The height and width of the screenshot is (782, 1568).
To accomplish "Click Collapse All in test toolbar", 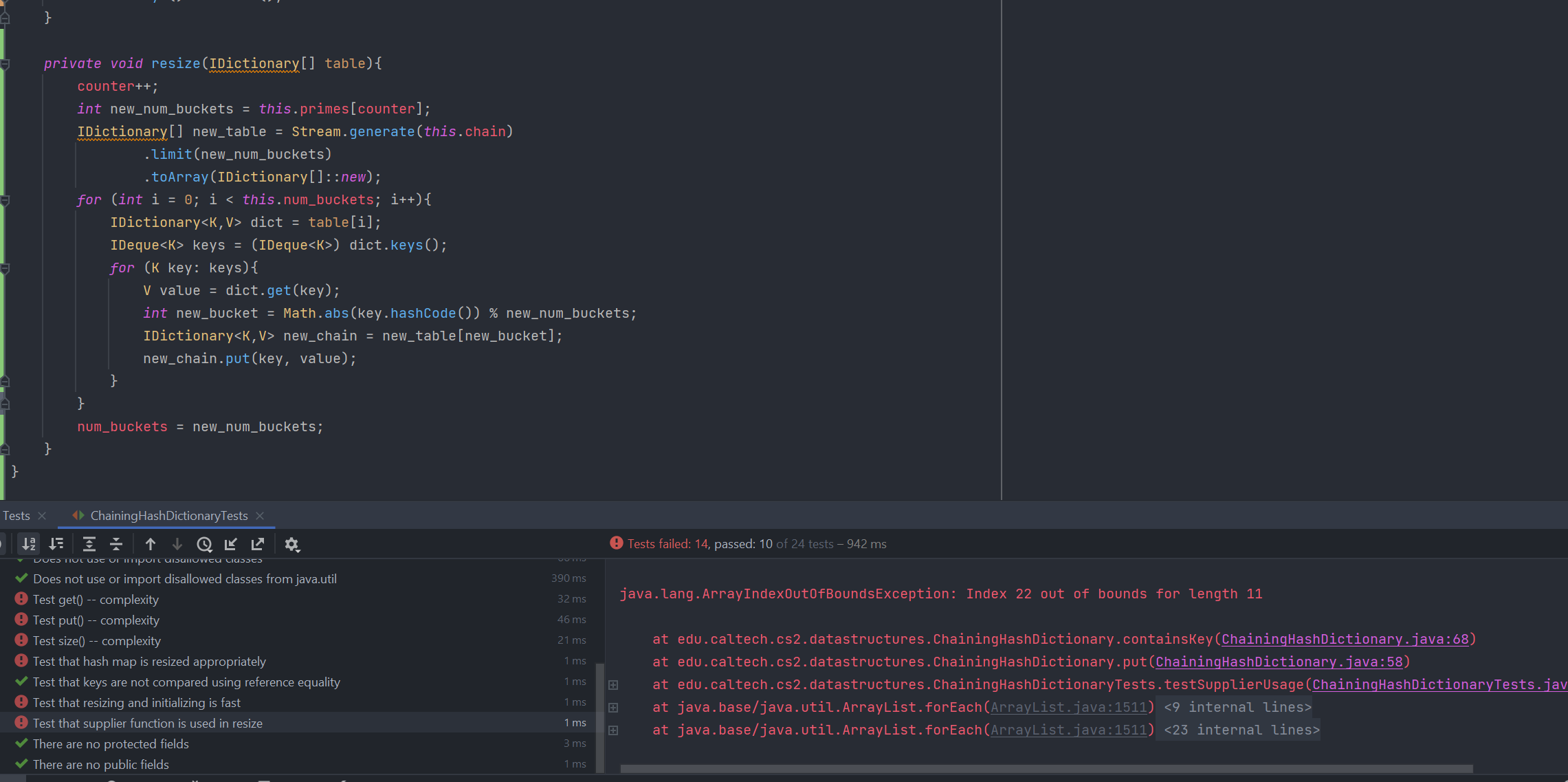I will [116, 544].
